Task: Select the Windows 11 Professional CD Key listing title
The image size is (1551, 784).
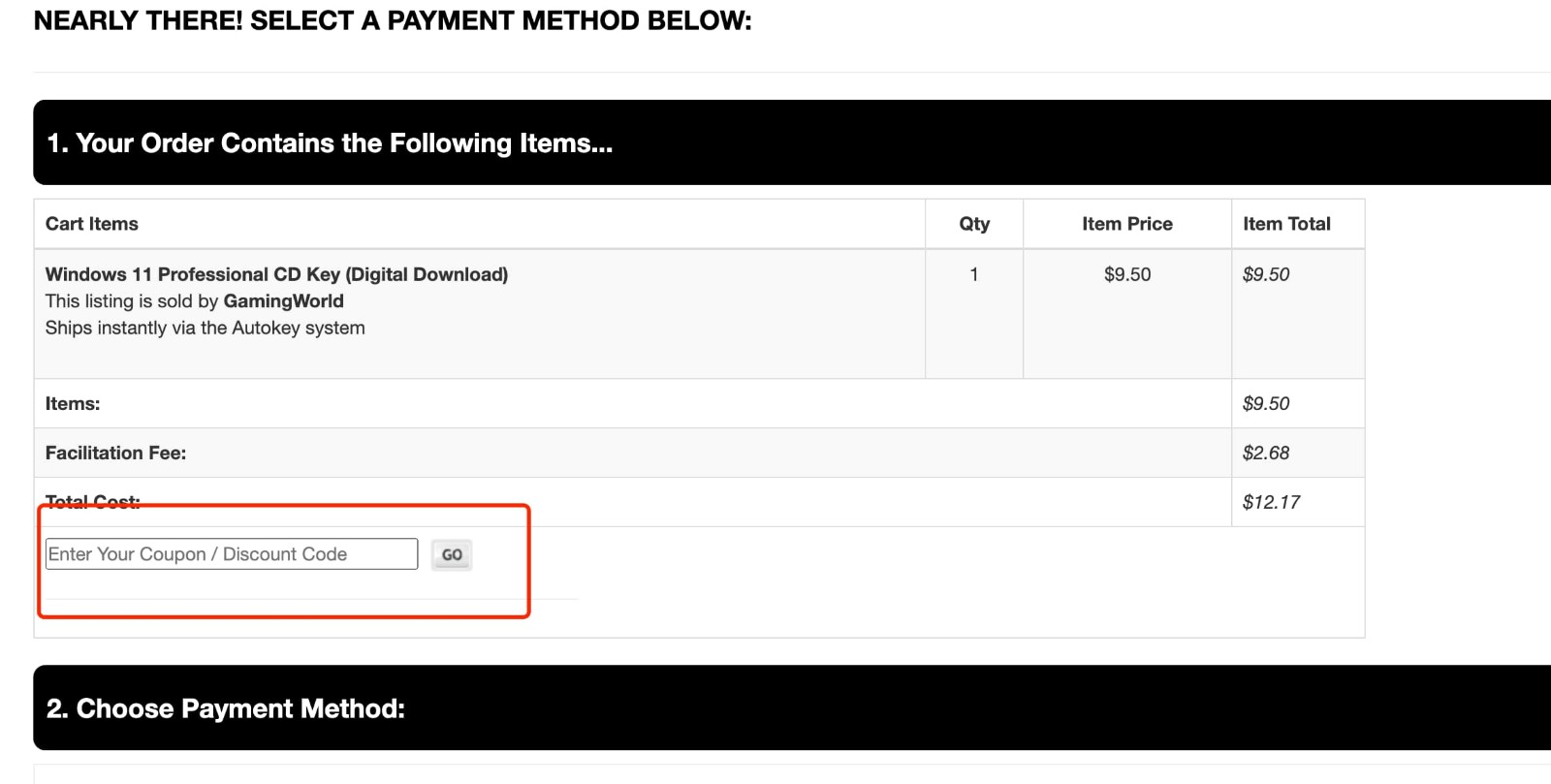Action: click(275, 274)
